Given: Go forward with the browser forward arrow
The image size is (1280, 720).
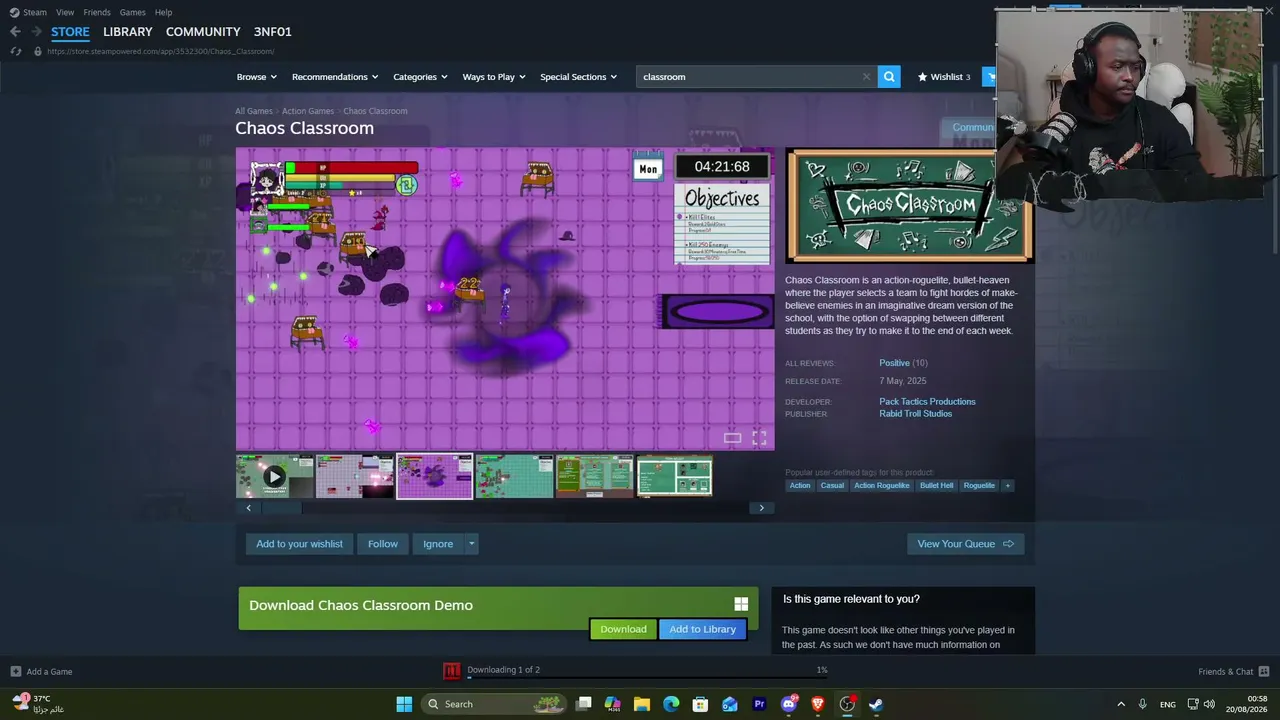Looking at the screenshot, I should [37, 32].
